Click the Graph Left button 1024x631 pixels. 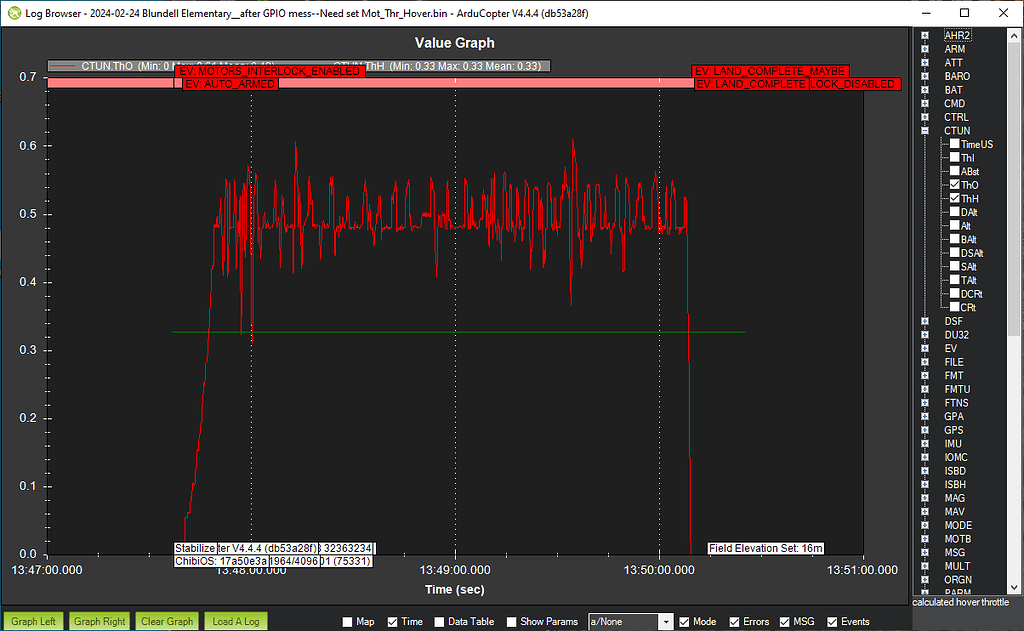32,620
